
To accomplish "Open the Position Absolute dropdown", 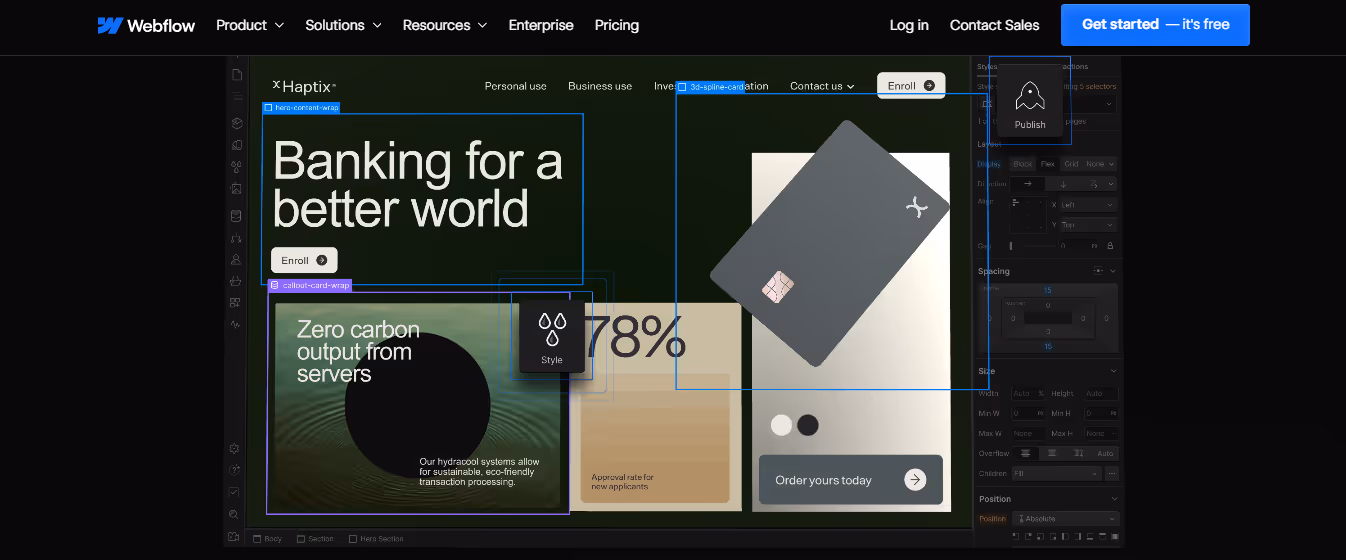I will pos(1065,519).
